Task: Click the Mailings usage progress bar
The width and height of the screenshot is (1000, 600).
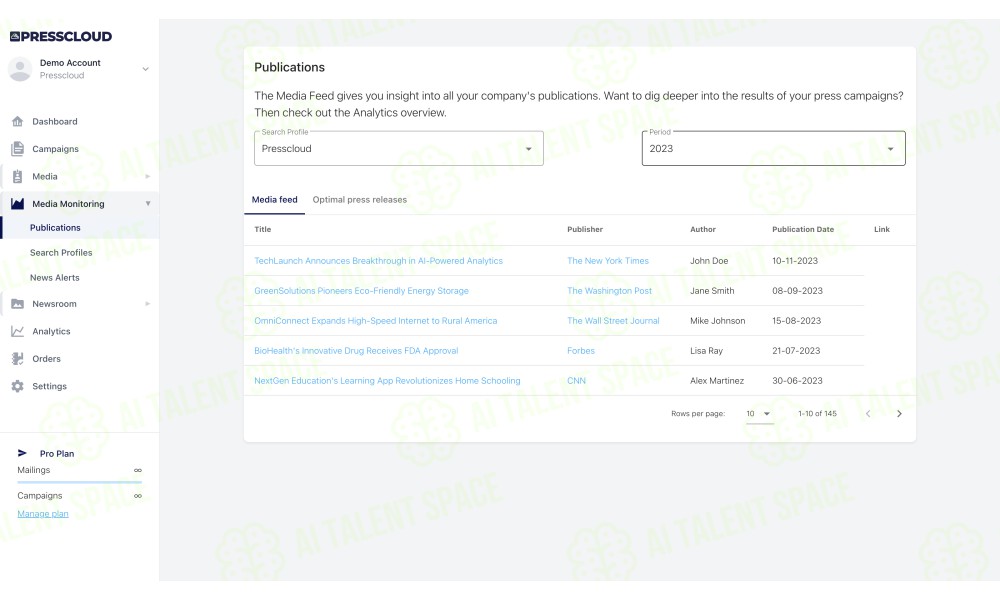Action: pos(80,483)
